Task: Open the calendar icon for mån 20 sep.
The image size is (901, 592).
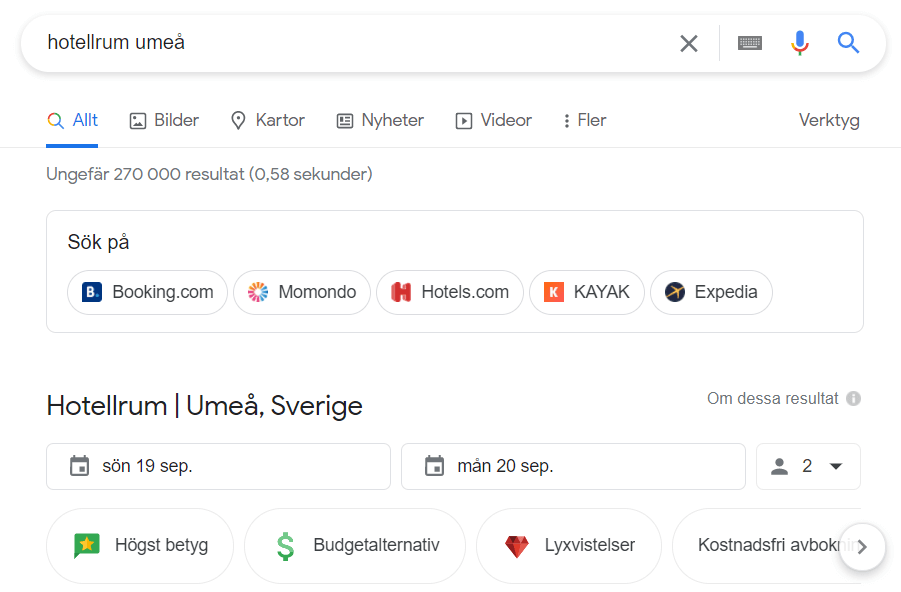Action: coord(434,466)
